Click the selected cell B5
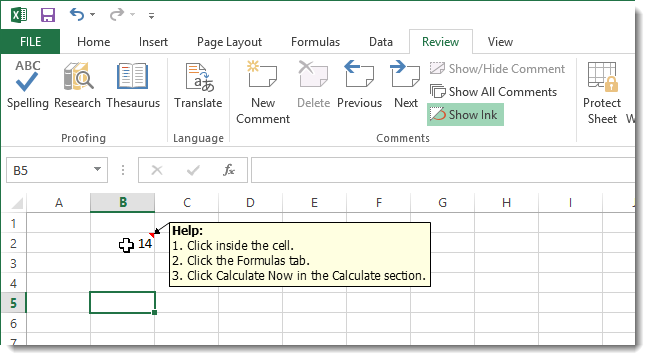The height and width of the screenshot is (360, 650). (x=123, y=303)
